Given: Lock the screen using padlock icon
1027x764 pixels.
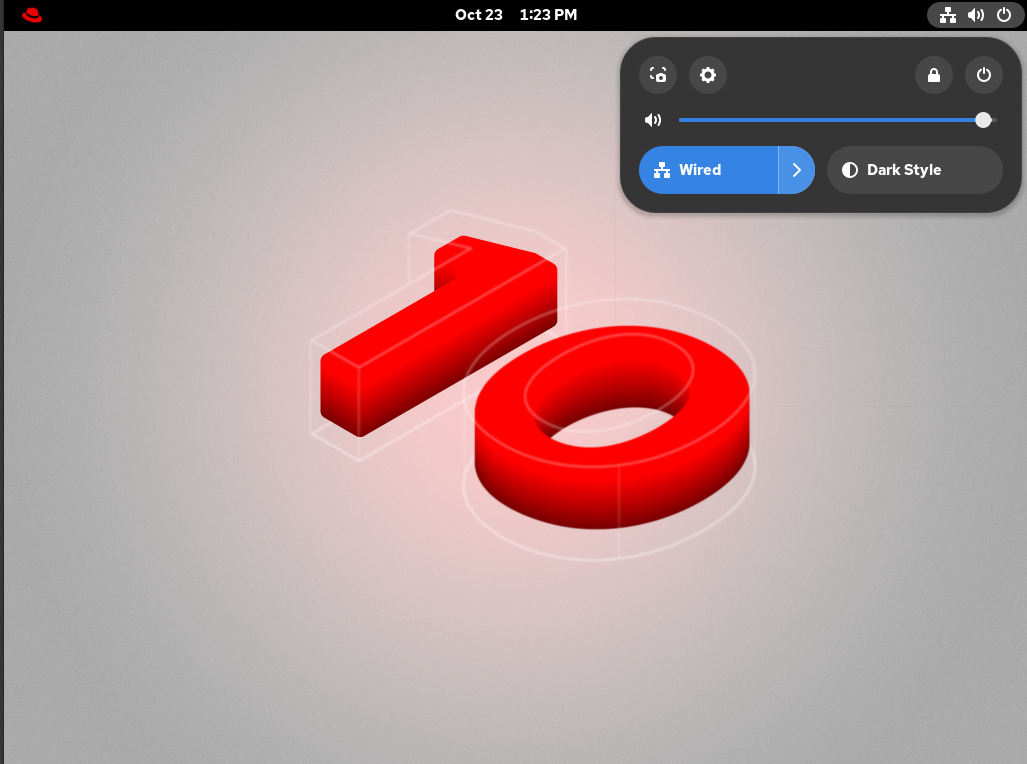Looking at the screenshot, I should pos(934,75).
